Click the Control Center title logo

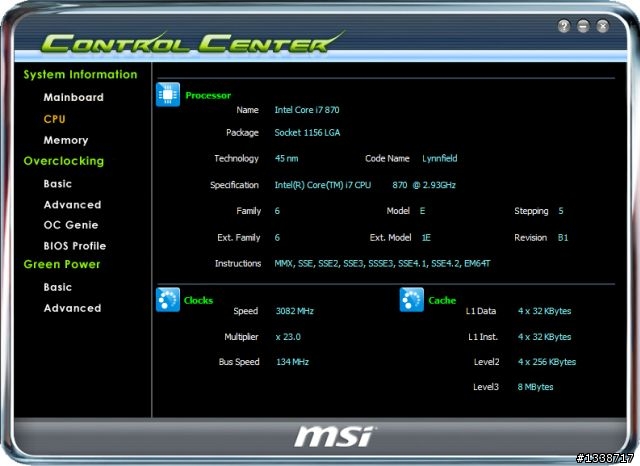click(x=192, y=43)
